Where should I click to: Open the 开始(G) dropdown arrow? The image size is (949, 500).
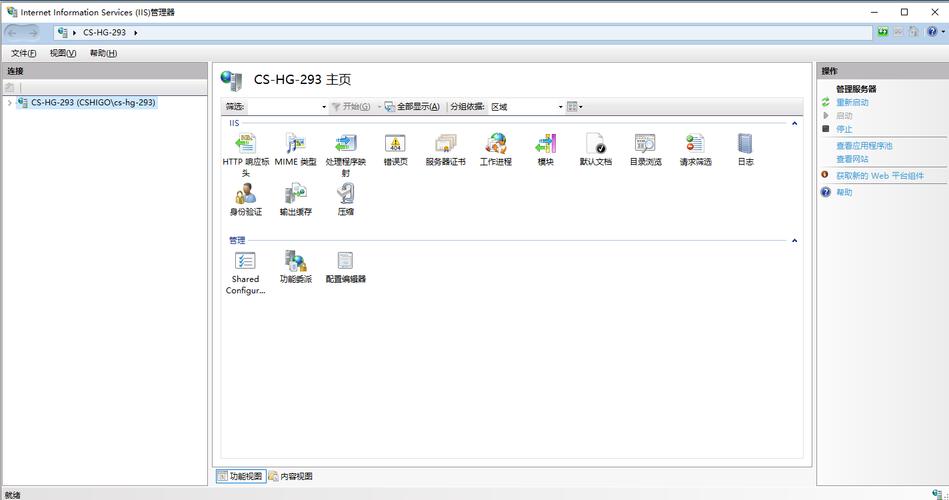click(379, 107)
